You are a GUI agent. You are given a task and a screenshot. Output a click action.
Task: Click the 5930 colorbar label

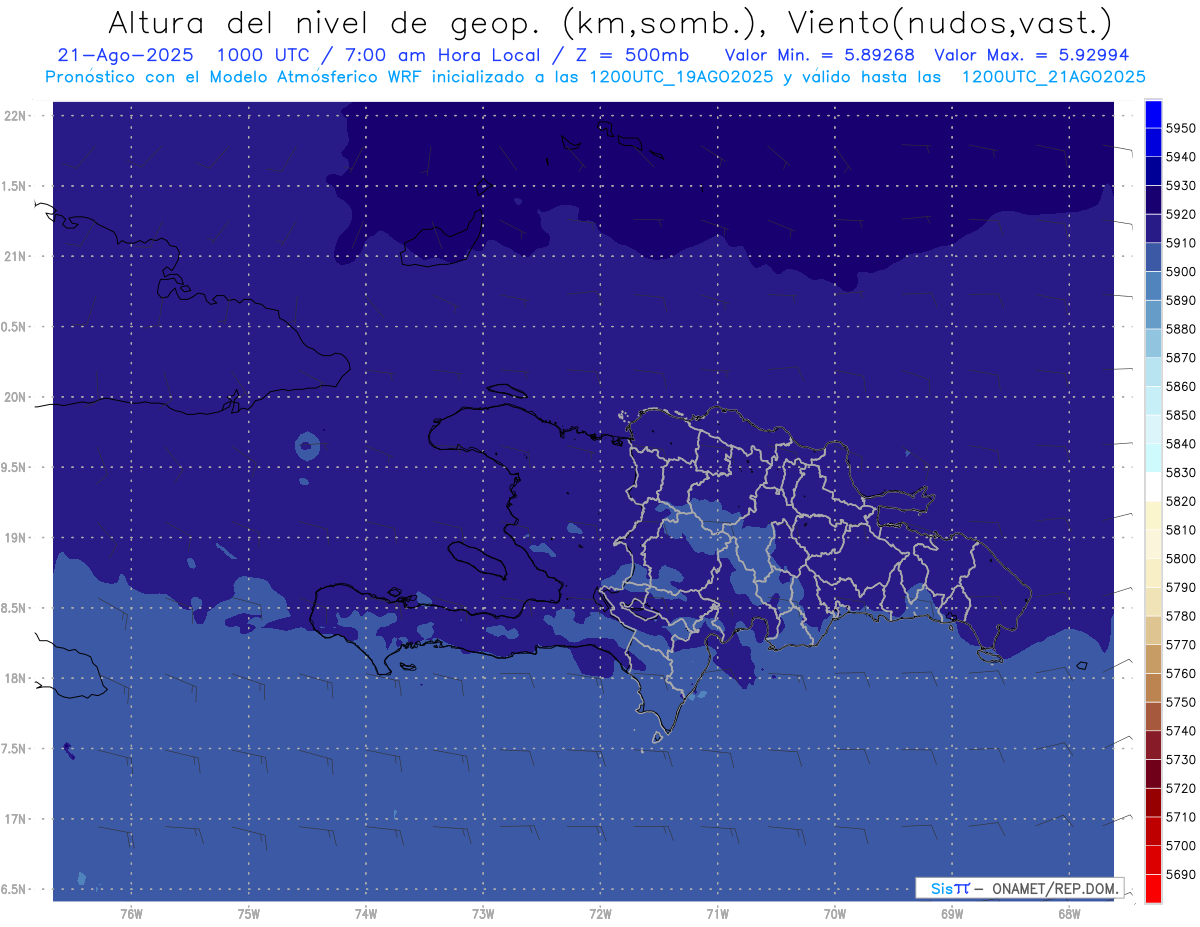[x=1181, y=185]
